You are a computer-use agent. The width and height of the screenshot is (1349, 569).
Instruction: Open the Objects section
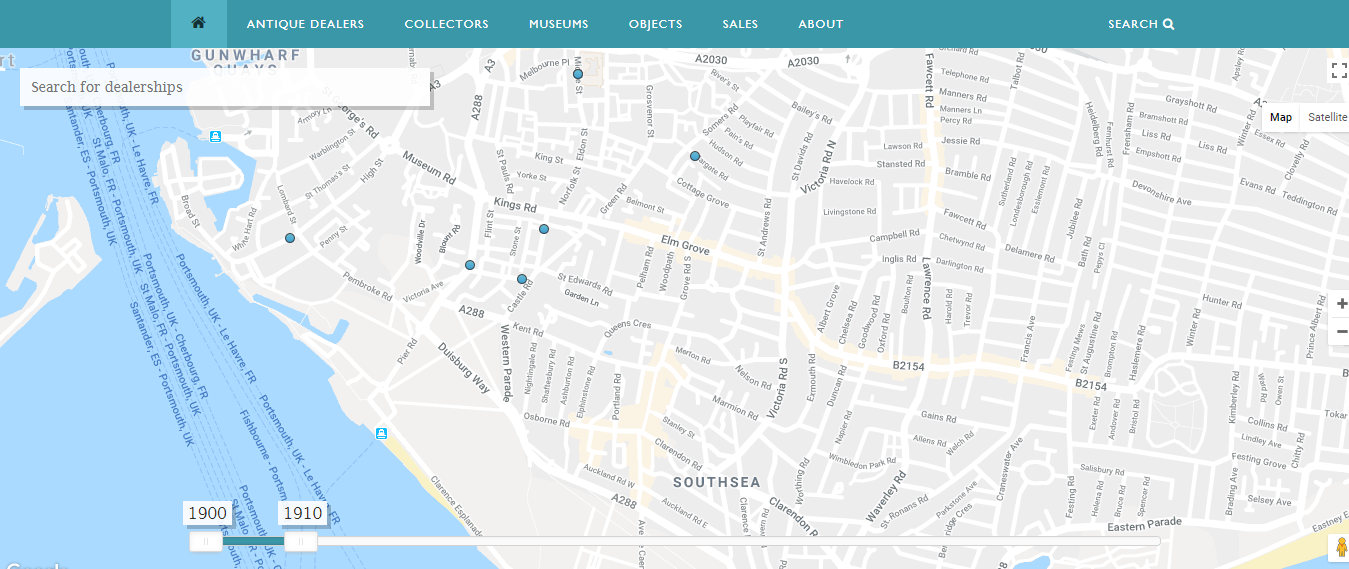coord(655,24)
